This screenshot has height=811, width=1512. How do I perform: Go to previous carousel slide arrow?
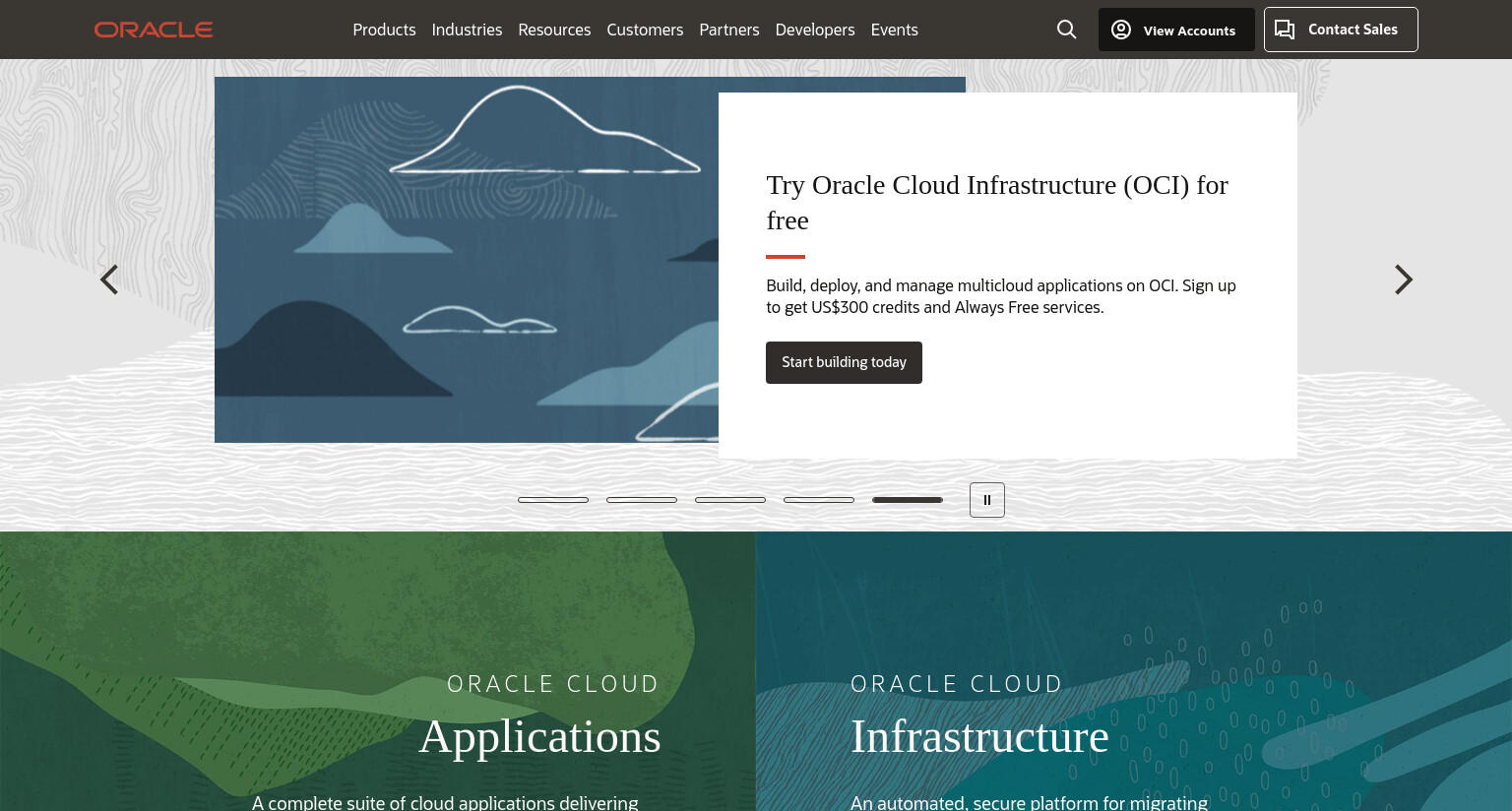(109, 280)
